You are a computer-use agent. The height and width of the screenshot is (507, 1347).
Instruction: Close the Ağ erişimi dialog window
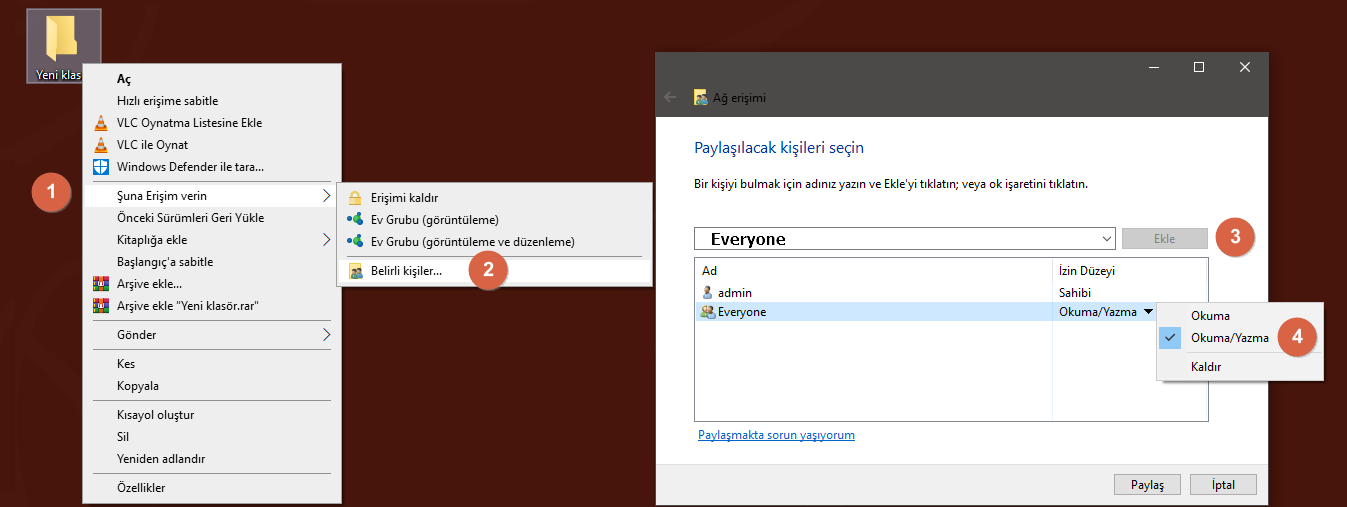click(1245, 67)
